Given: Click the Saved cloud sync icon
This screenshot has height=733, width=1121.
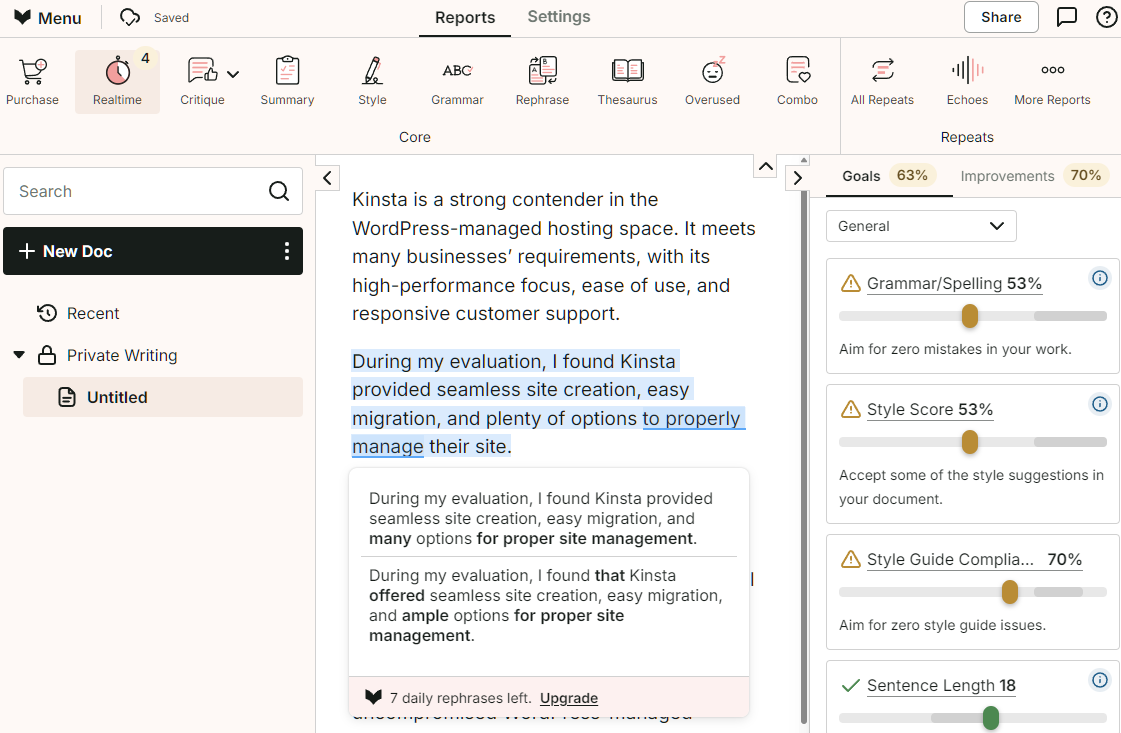Looking at the screenshot, I should pyautogui.click(x=129, y=17).
